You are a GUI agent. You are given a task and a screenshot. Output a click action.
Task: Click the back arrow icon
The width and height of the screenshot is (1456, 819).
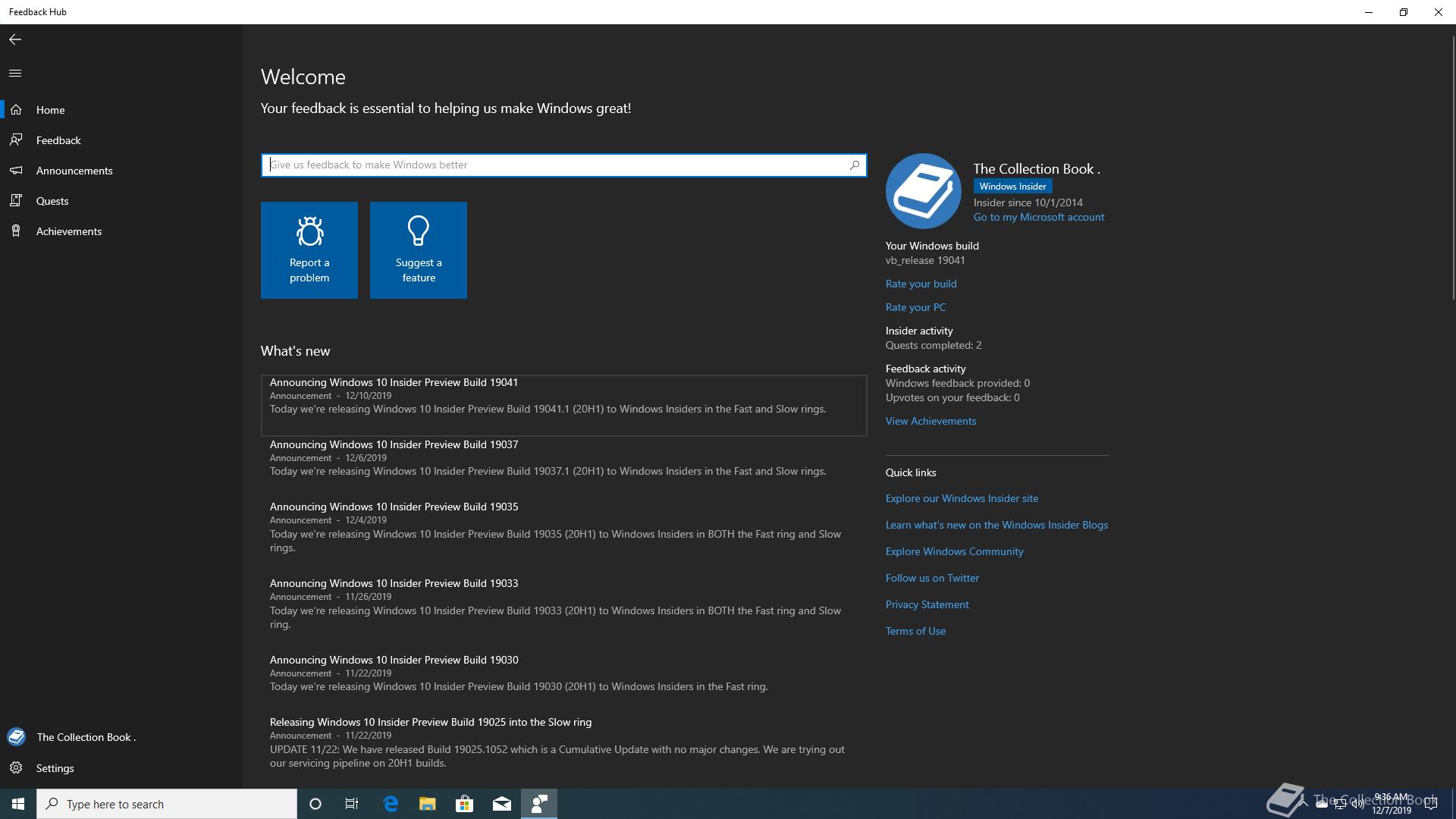tap(15, 39)
